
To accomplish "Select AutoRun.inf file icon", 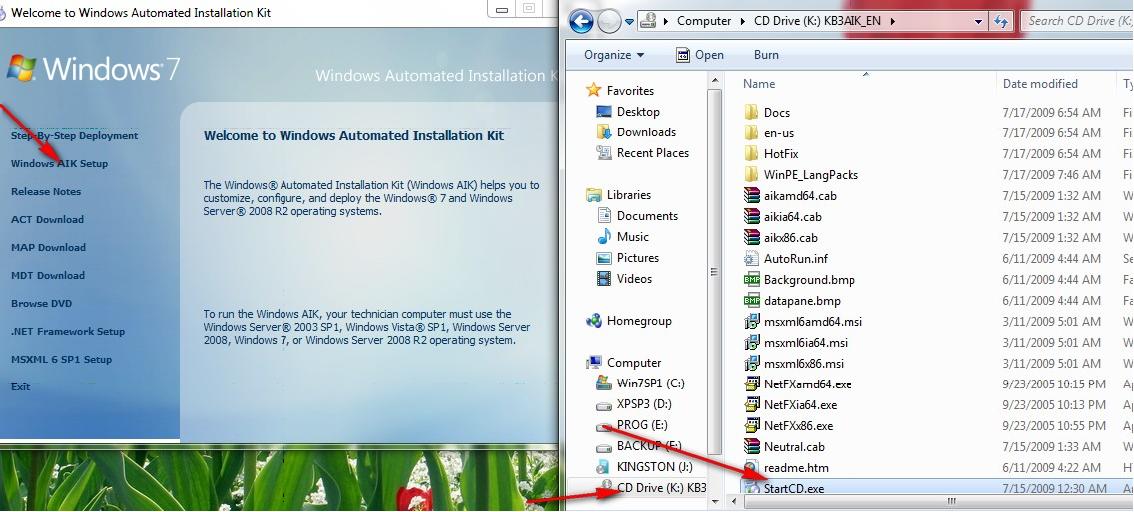I will tap(752, 259).
